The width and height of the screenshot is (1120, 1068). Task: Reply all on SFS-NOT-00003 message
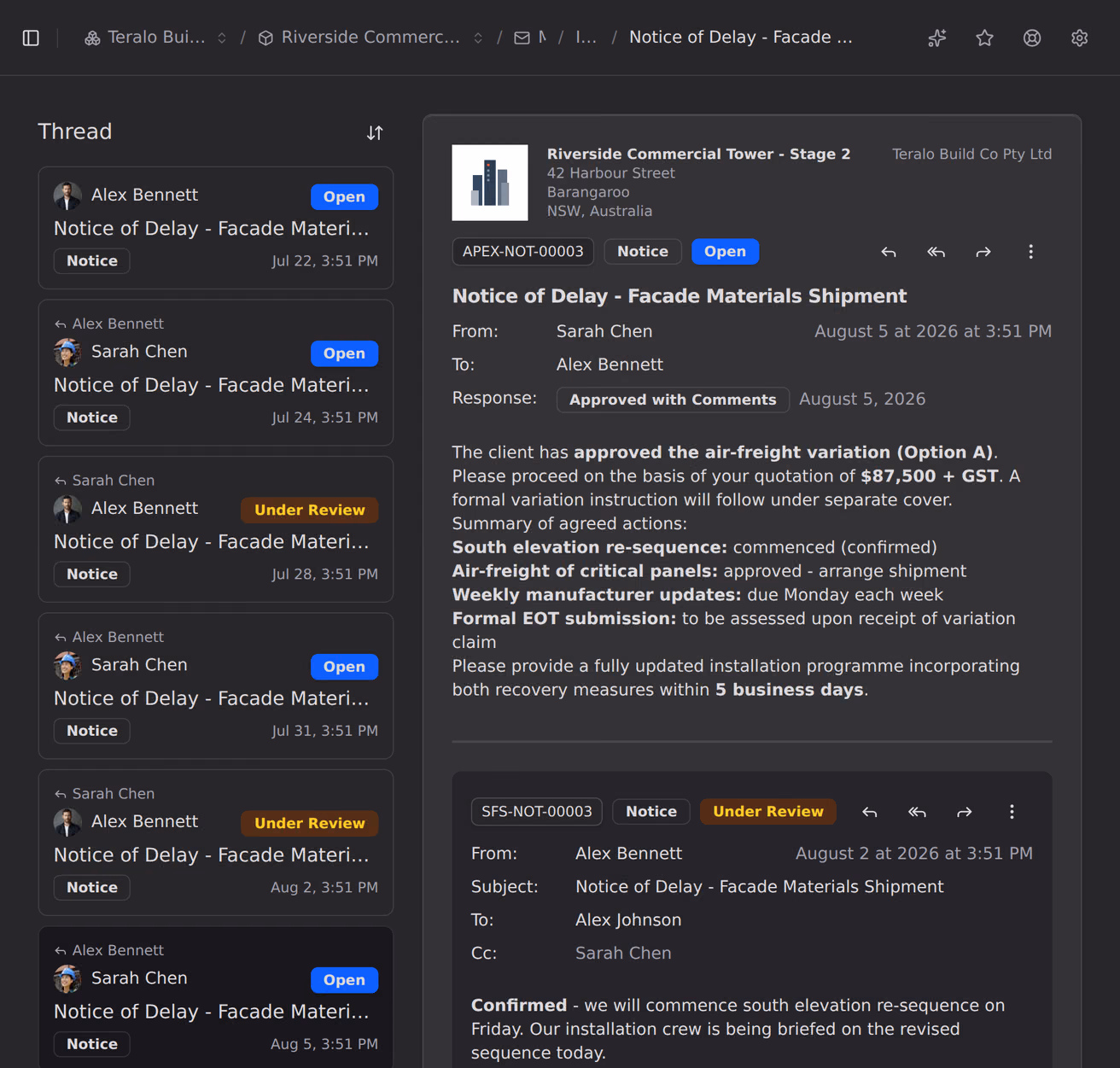(918, 812)
